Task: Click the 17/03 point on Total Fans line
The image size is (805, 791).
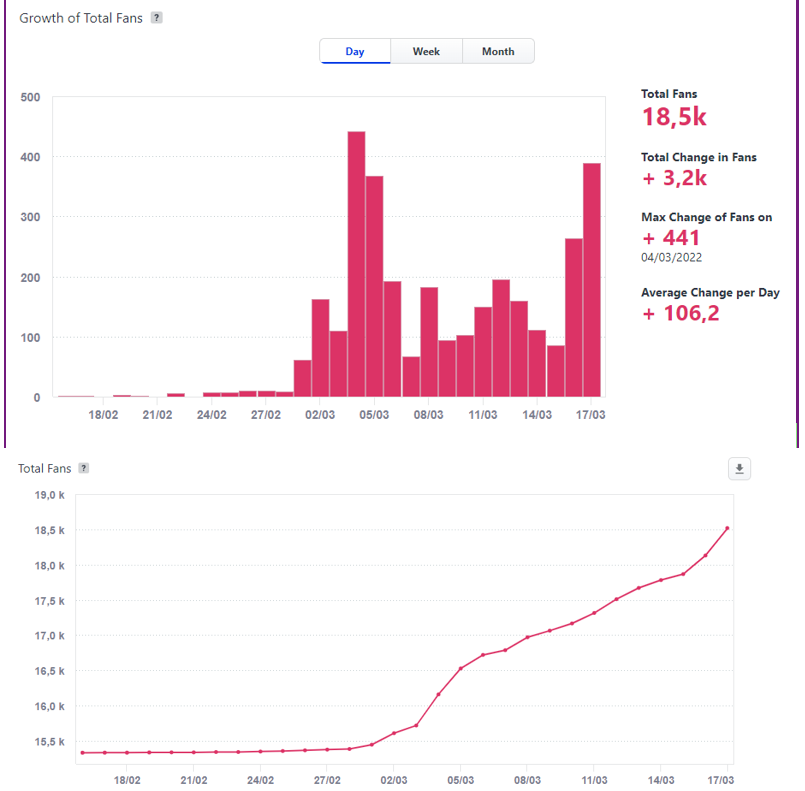Action: (727, 528)
